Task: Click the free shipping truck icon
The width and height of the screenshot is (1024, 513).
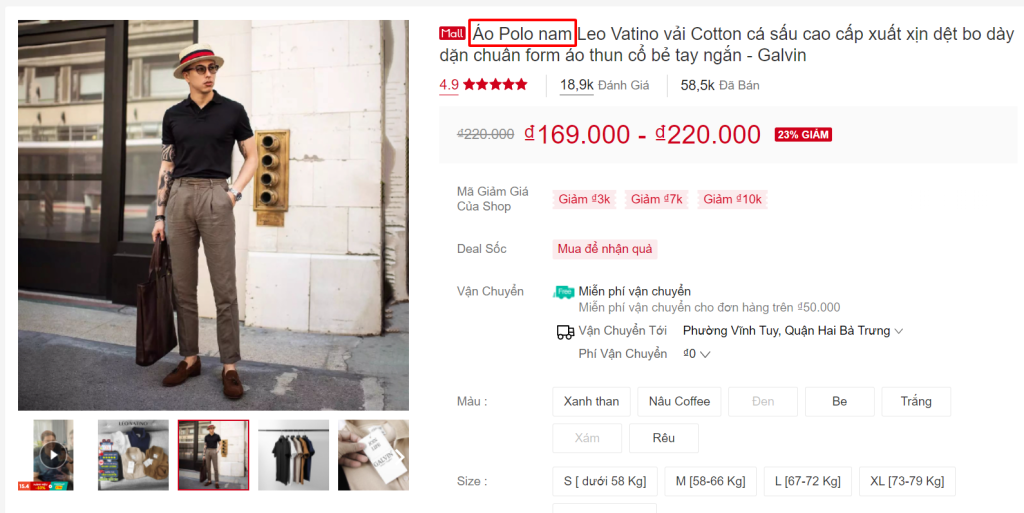Action: (564, 292)
